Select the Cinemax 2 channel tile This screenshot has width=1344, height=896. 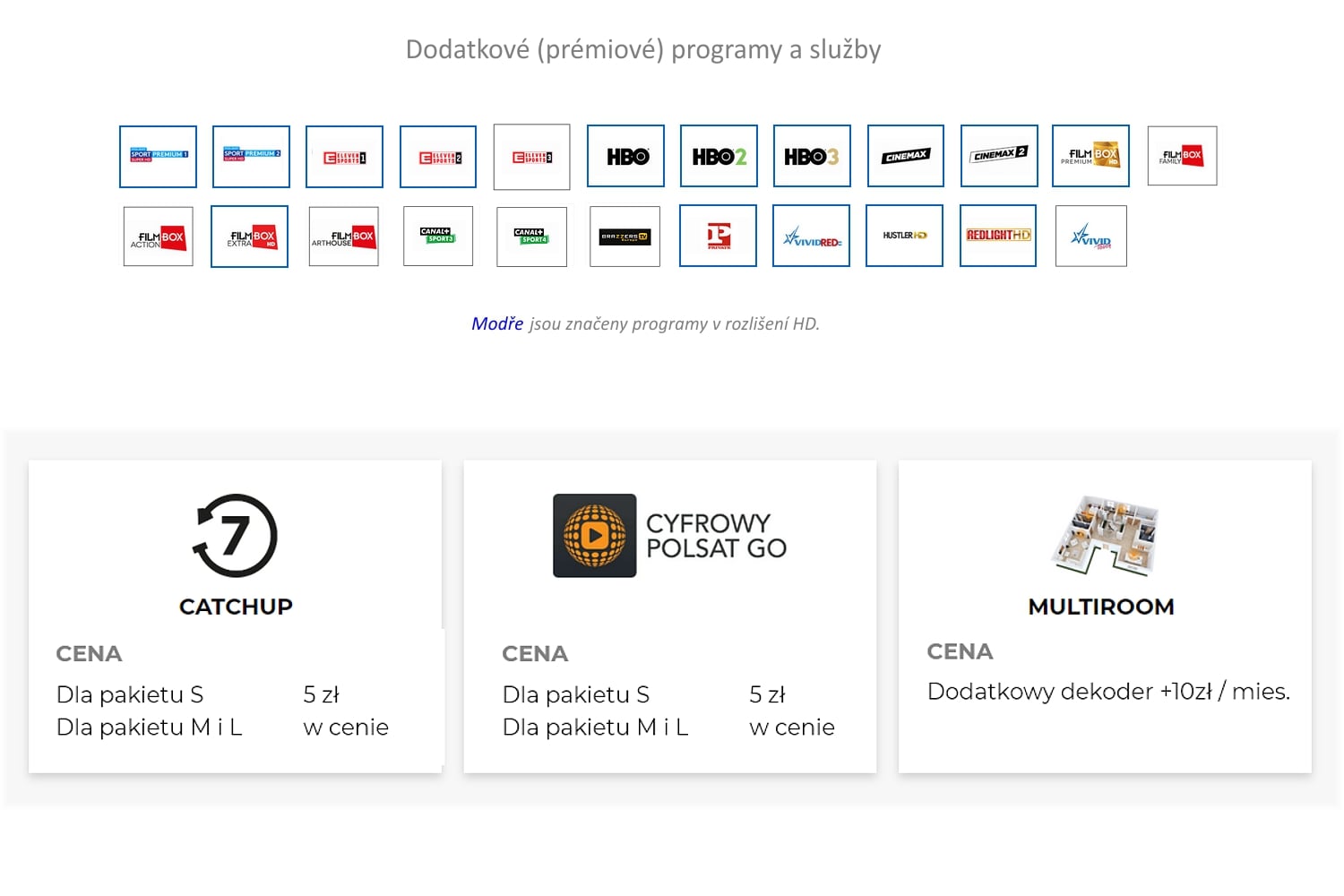[999, 156]
